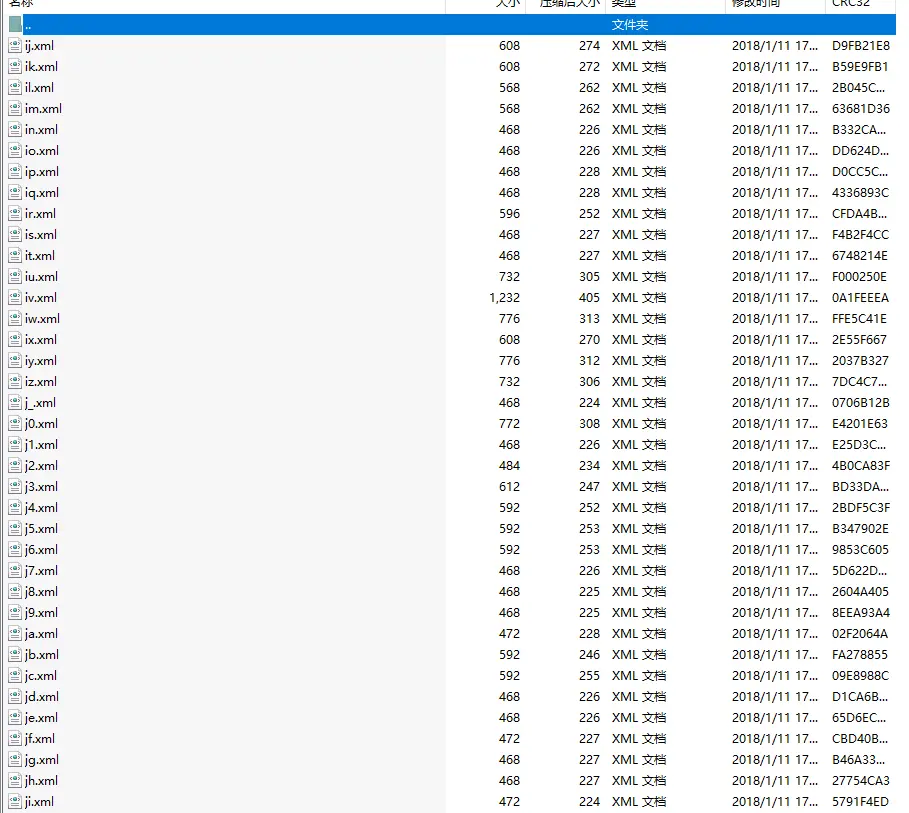Click the il.xml file icon
This screenshot has width=909, height=813.
click(15, 88)
